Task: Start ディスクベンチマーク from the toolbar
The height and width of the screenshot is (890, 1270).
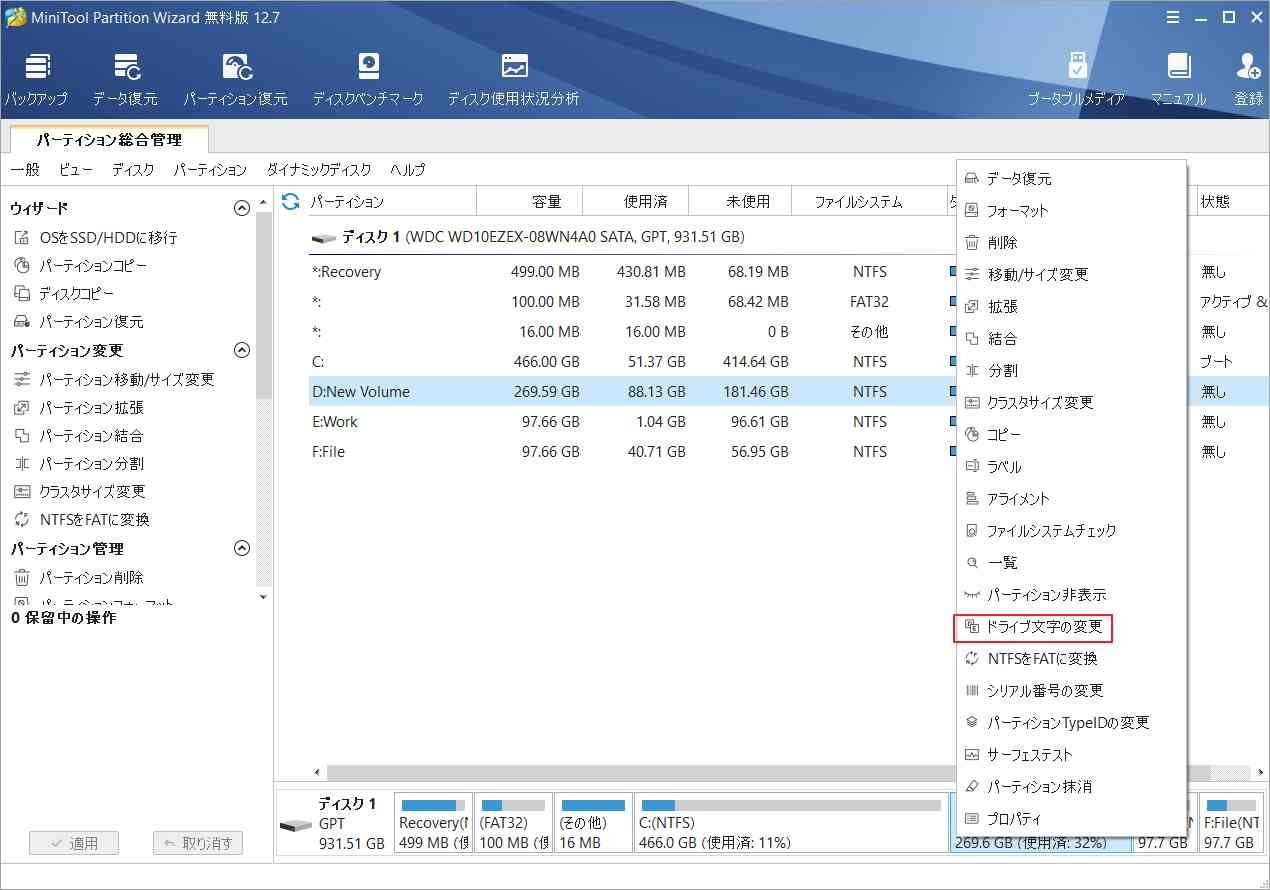Action: 368,79
